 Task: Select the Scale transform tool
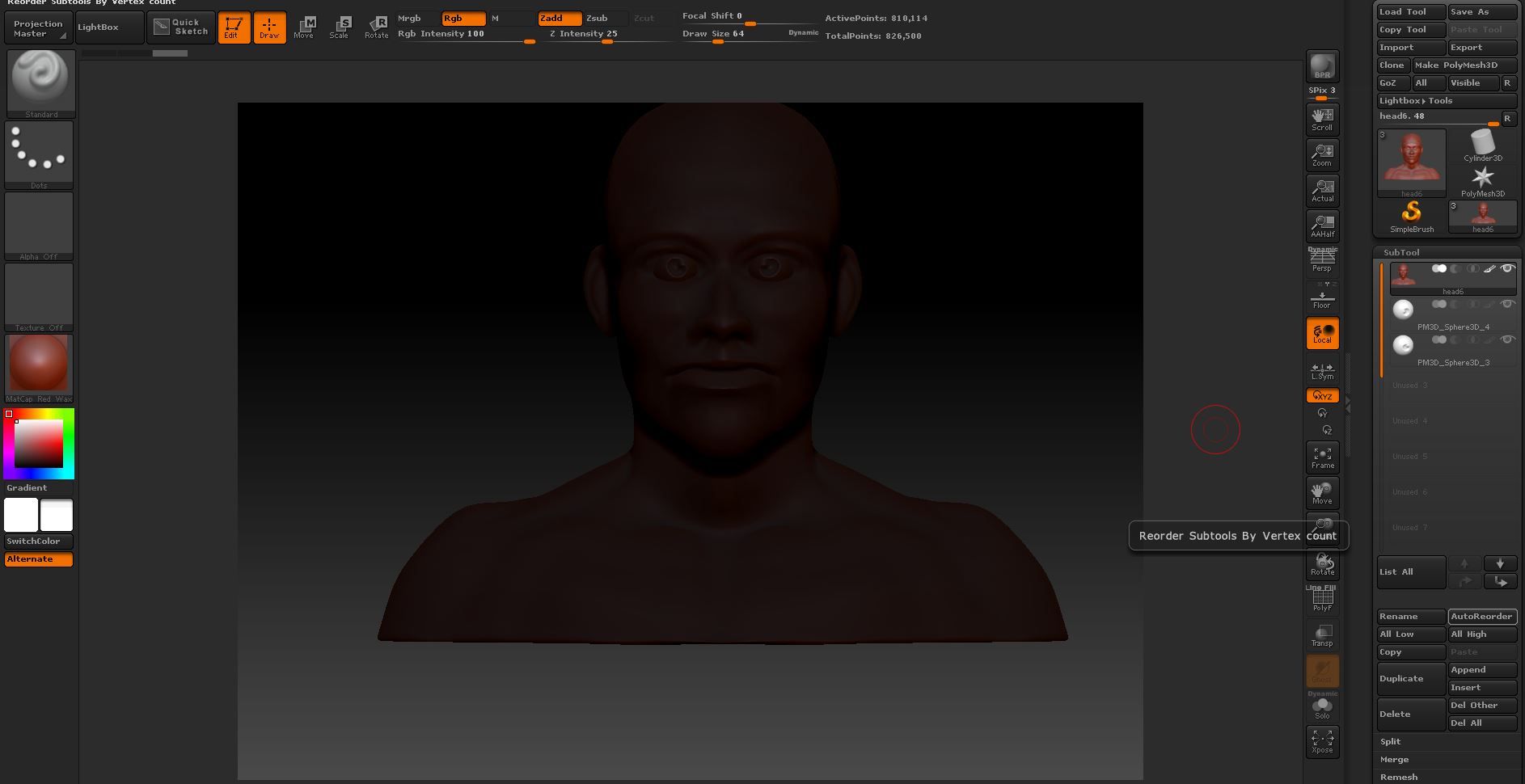click(x=340, y=27)
